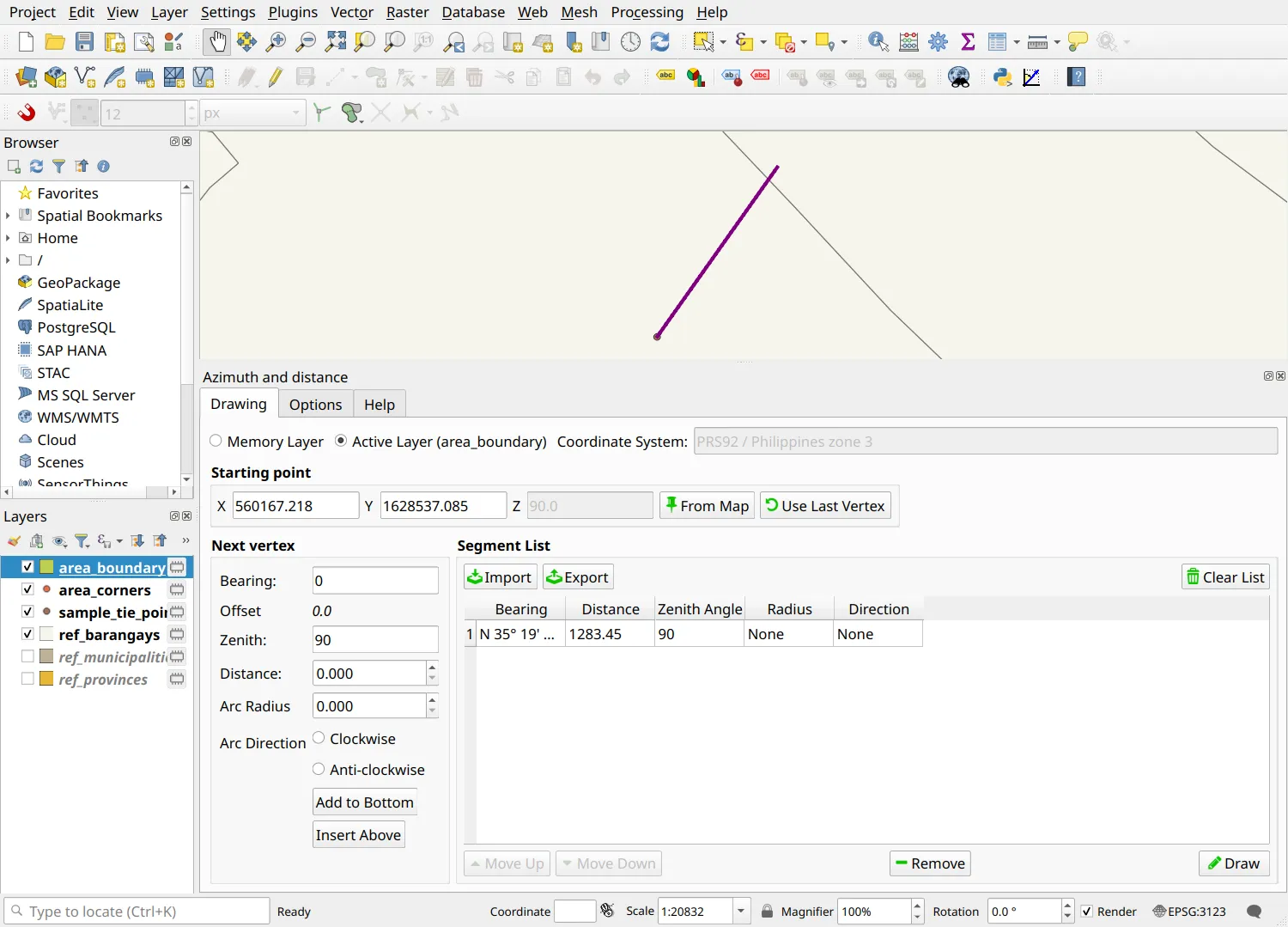Click the layer labeling options abc icon
The width and height of the screenshot is (1288, 927).
tap(665, 77)
